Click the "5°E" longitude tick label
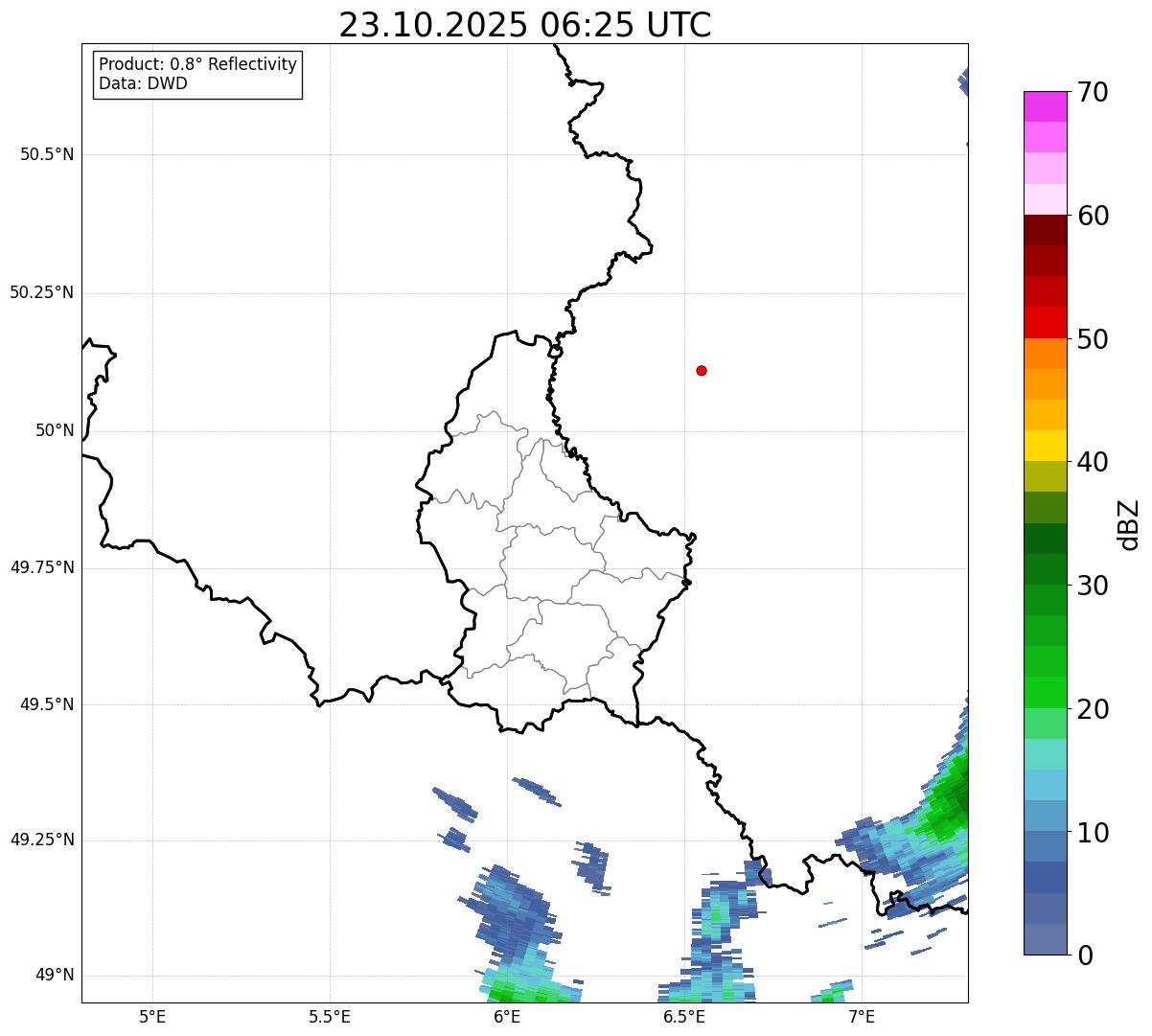Screen dimensions: 1152x1036 (152, 1017)
